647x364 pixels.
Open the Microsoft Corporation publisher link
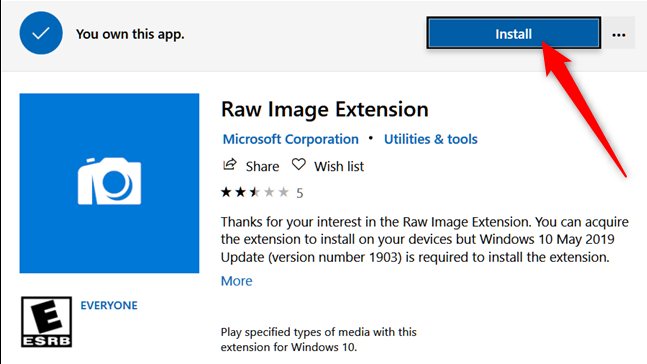[290, 139]
